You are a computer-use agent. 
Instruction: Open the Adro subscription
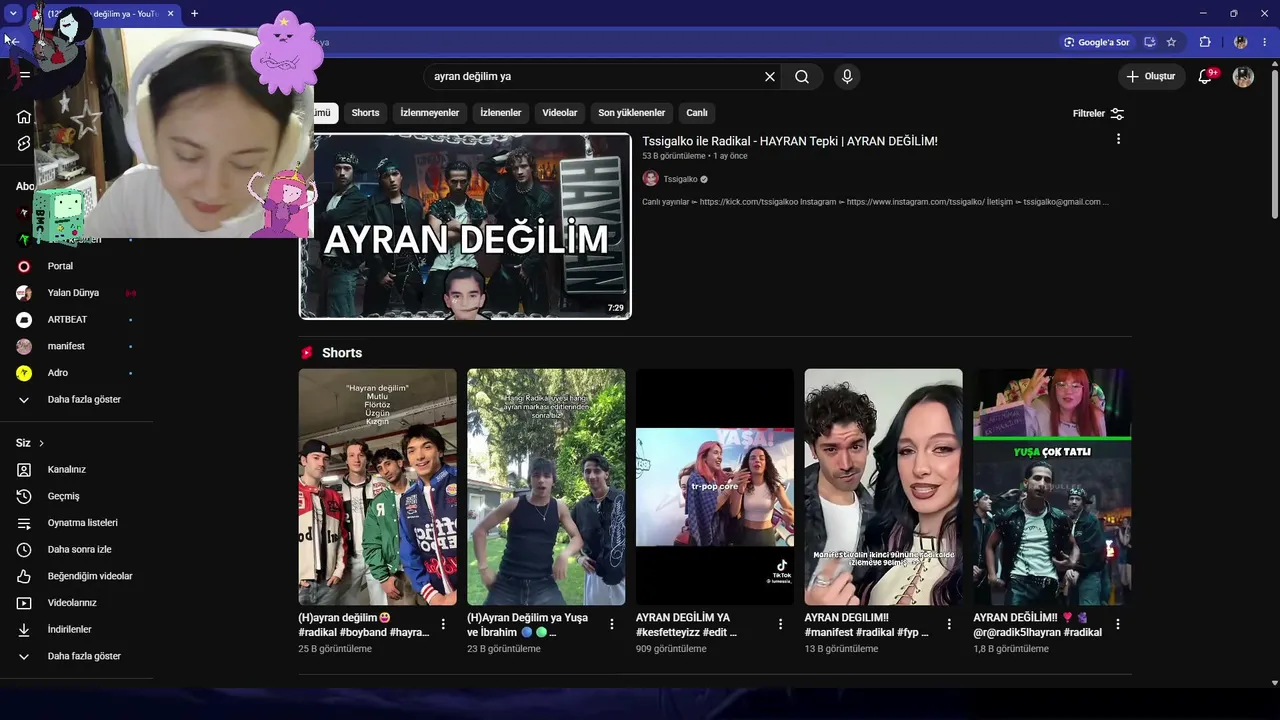click(76, 373)
